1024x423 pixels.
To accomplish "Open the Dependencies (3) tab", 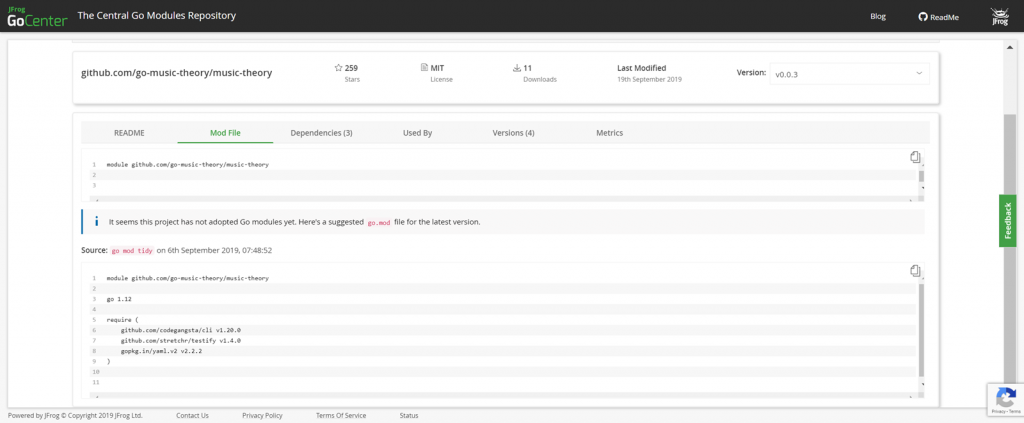I will pos(321,133).
